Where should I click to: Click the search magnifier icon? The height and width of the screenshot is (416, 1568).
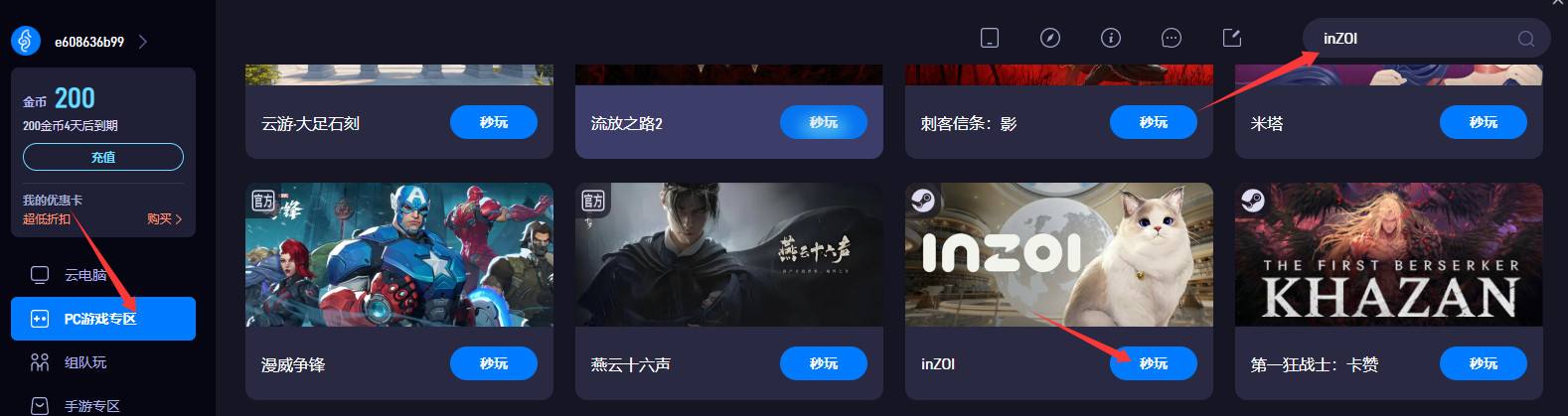[x=1526, y=39]
